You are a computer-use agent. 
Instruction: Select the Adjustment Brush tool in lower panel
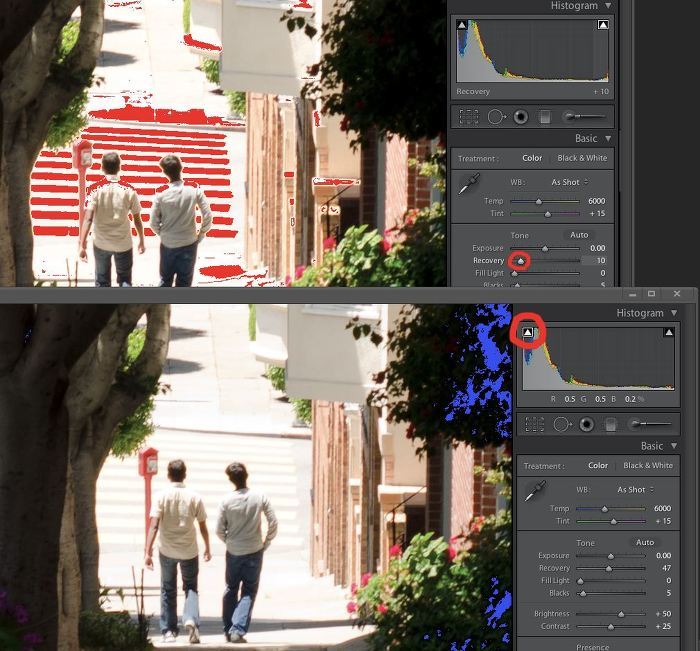[650, 424]
